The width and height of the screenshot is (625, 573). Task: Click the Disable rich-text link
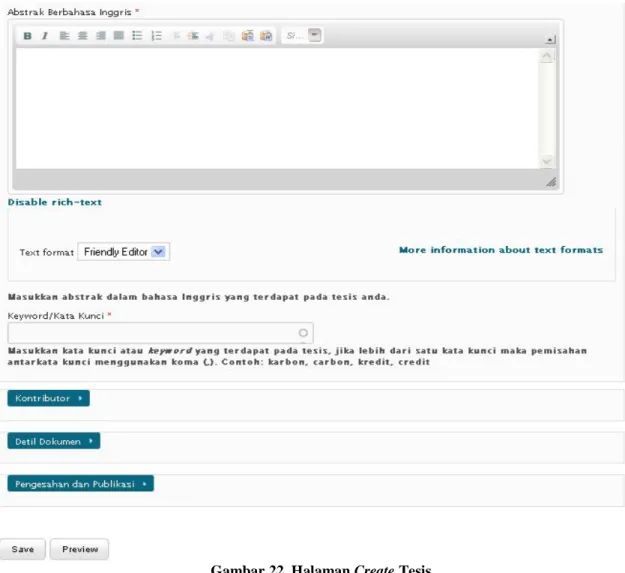(x=55, y=202)
